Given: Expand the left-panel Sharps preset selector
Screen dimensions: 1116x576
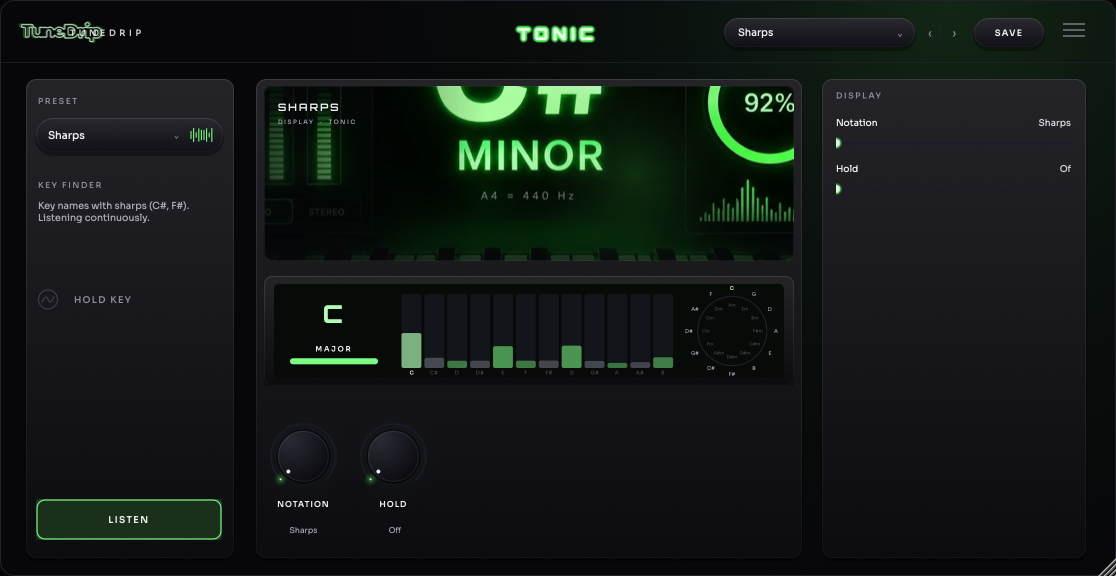Looking at the screenshot, I should pyautogui.click(x=130, y=135).
